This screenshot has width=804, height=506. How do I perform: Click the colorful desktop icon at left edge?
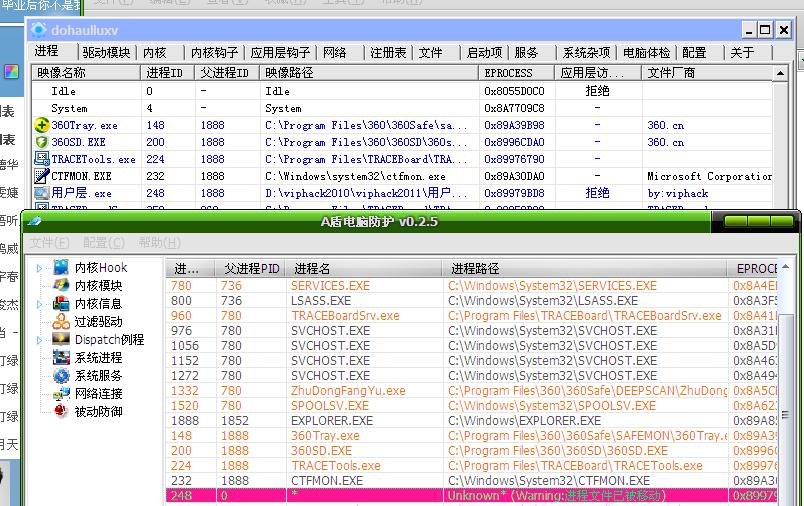[11, 71]
